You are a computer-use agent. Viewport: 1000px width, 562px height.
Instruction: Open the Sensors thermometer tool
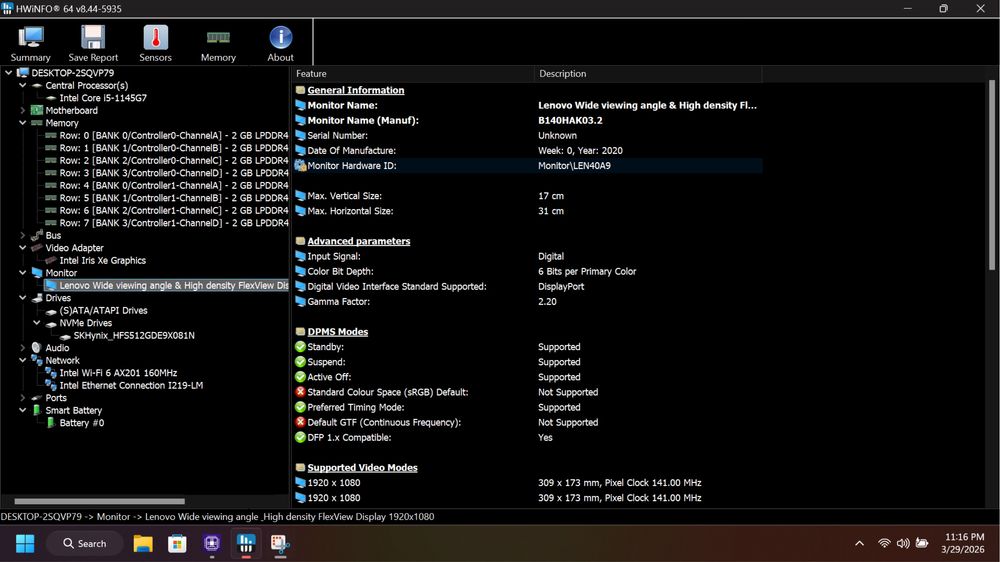(x=156, y=43)
